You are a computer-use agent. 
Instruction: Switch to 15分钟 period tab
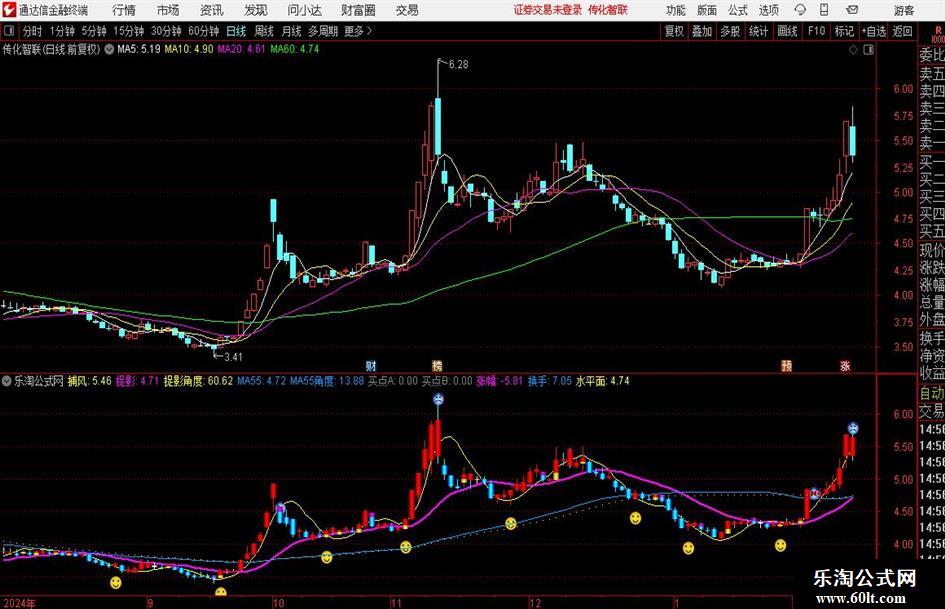click(129, 31)
